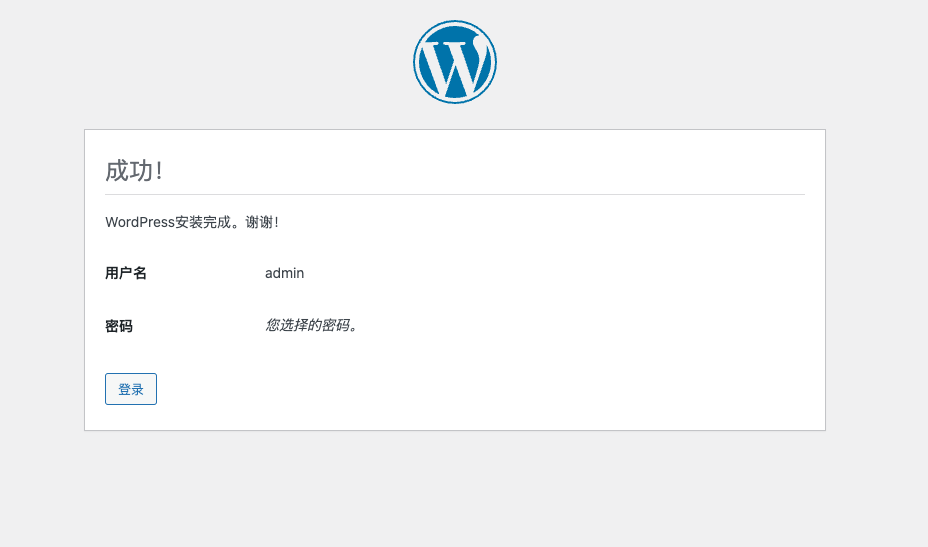Click the username value 'admin'

click(284, 273)
